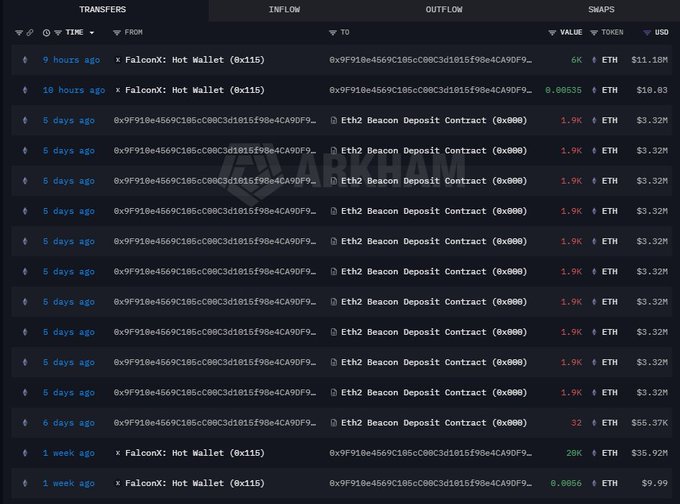Open FalconX: Hot Wallet in $35.92M row
The width and height of the screenshot is (680, 504).
[195, 453]
